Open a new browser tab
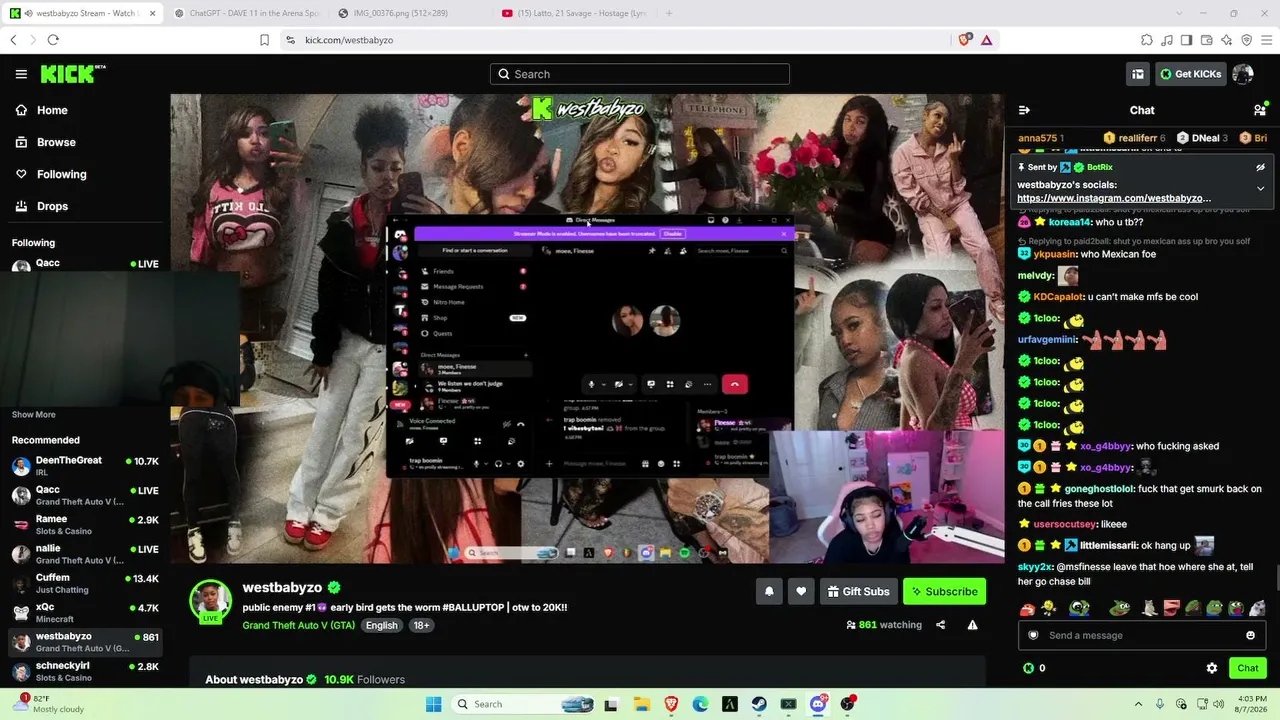Viewport: 1280px width, 720px height. tap(669, 13)
